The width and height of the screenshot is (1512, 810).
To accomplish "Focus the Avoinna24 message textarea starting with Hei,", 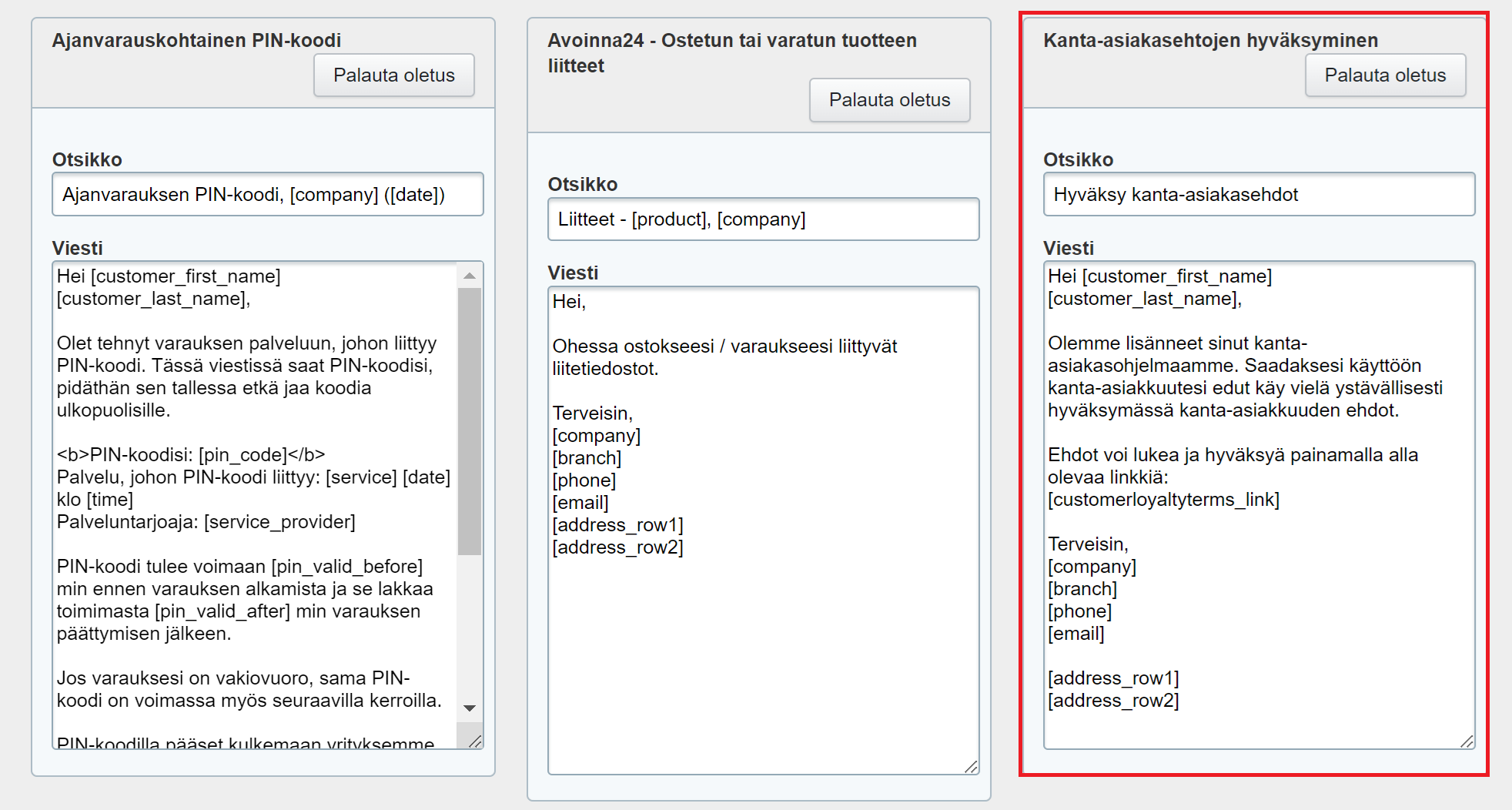I will [762, 616].
